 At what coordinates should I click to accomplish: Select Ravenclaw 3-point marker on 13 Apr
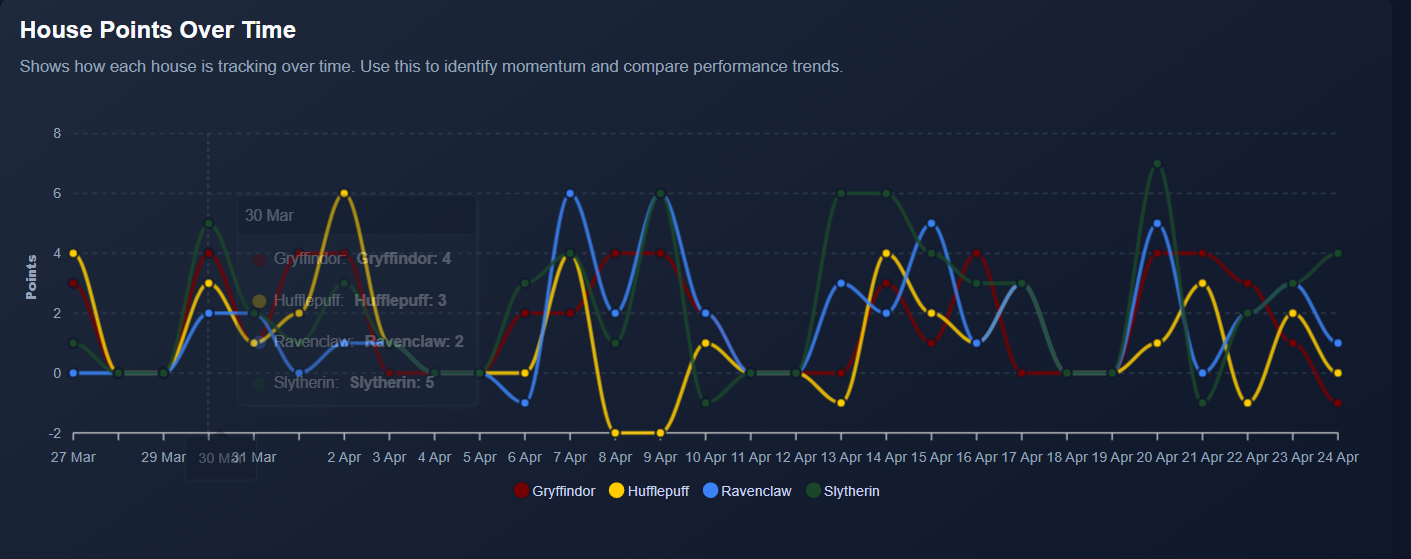[841, 283]
